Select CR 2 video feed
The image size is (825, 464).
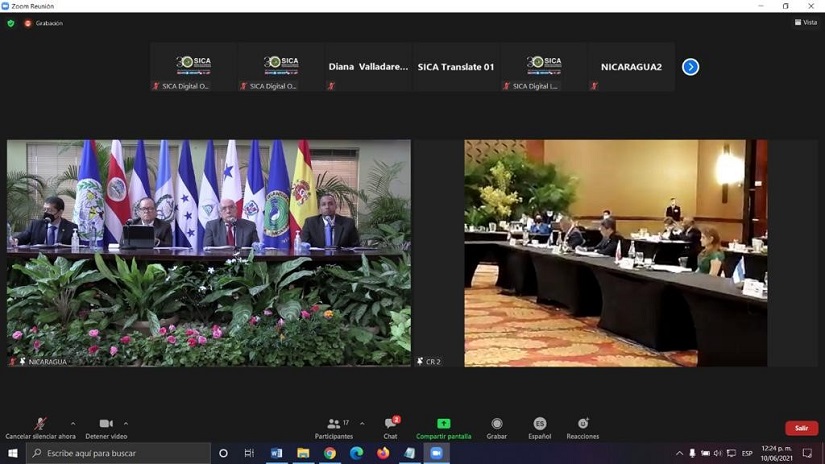coord(616,253)
